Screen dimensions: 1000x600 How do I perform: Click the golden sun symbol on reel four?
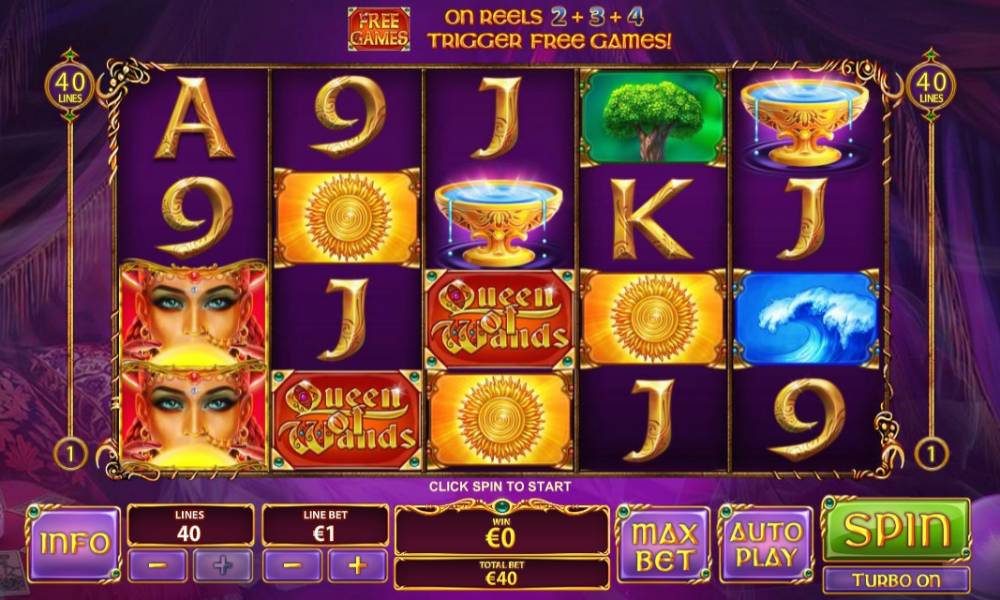point(653,319)
